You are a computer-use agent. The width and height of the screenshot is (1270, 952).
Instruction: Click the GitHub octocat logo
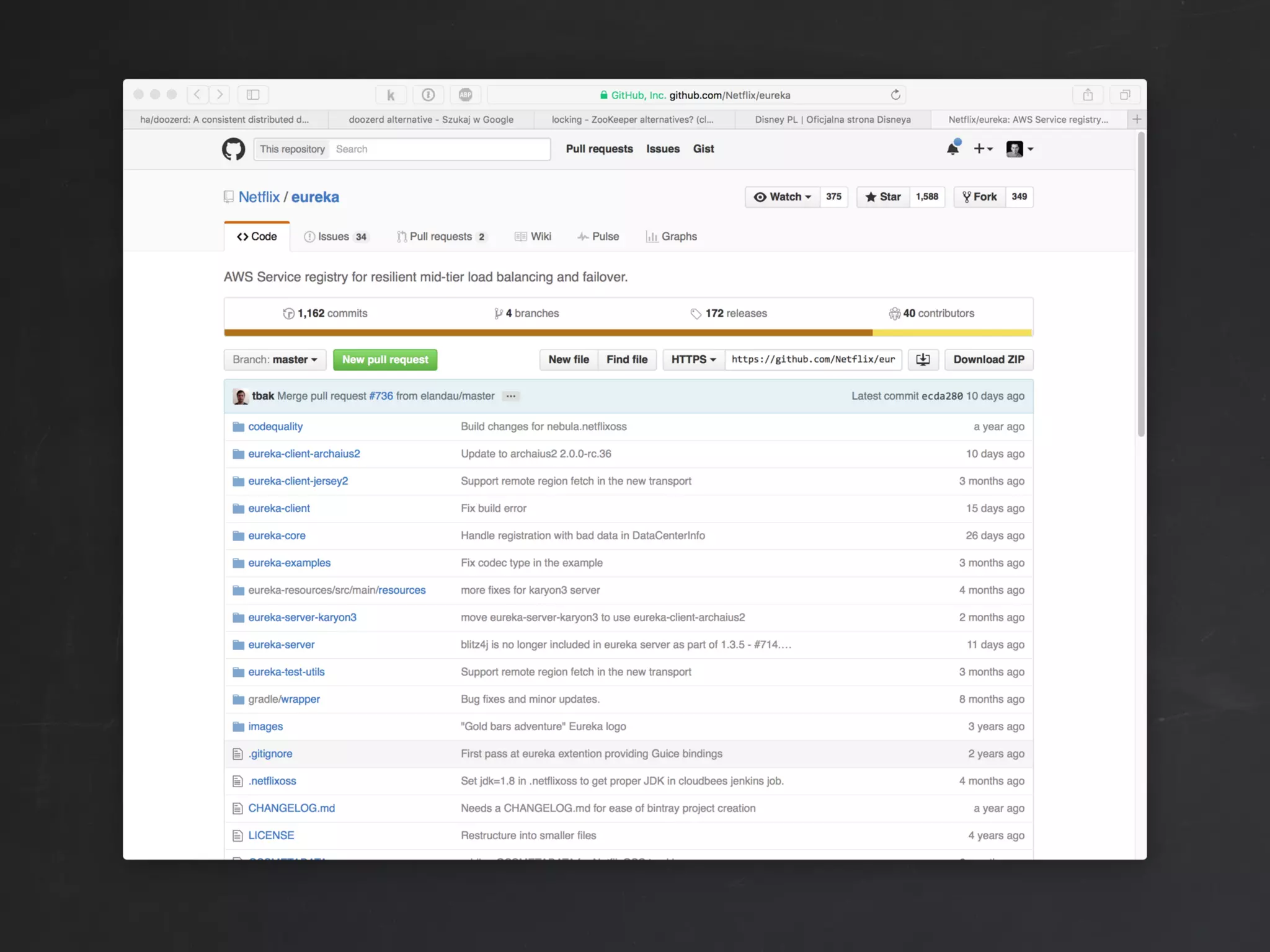point(233,149)
